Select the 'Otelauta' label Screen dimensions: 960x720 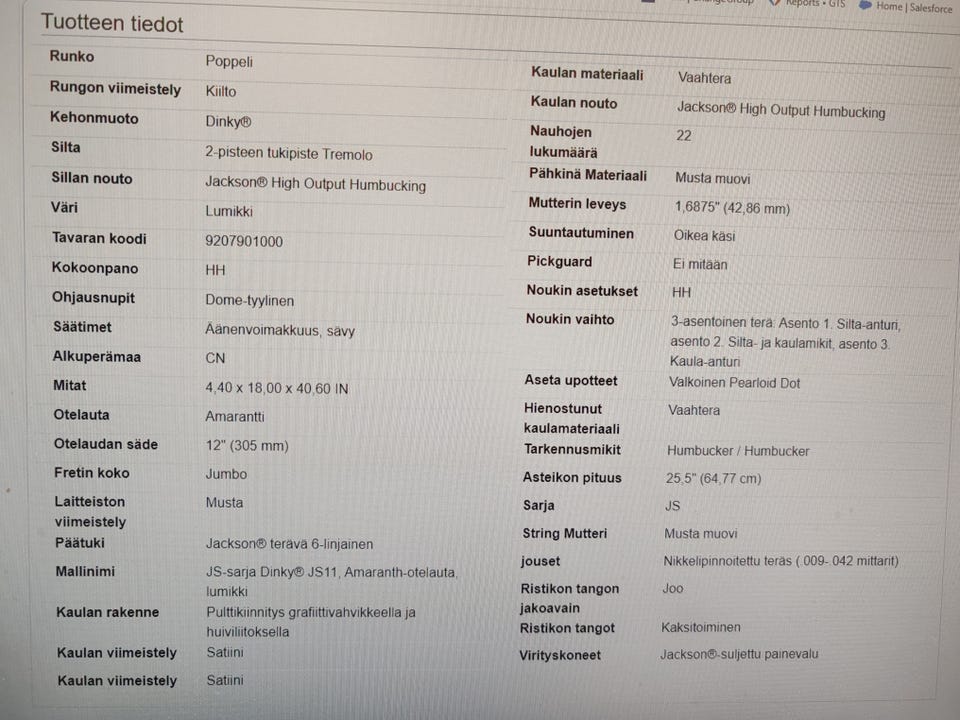[x=81, y=415]
